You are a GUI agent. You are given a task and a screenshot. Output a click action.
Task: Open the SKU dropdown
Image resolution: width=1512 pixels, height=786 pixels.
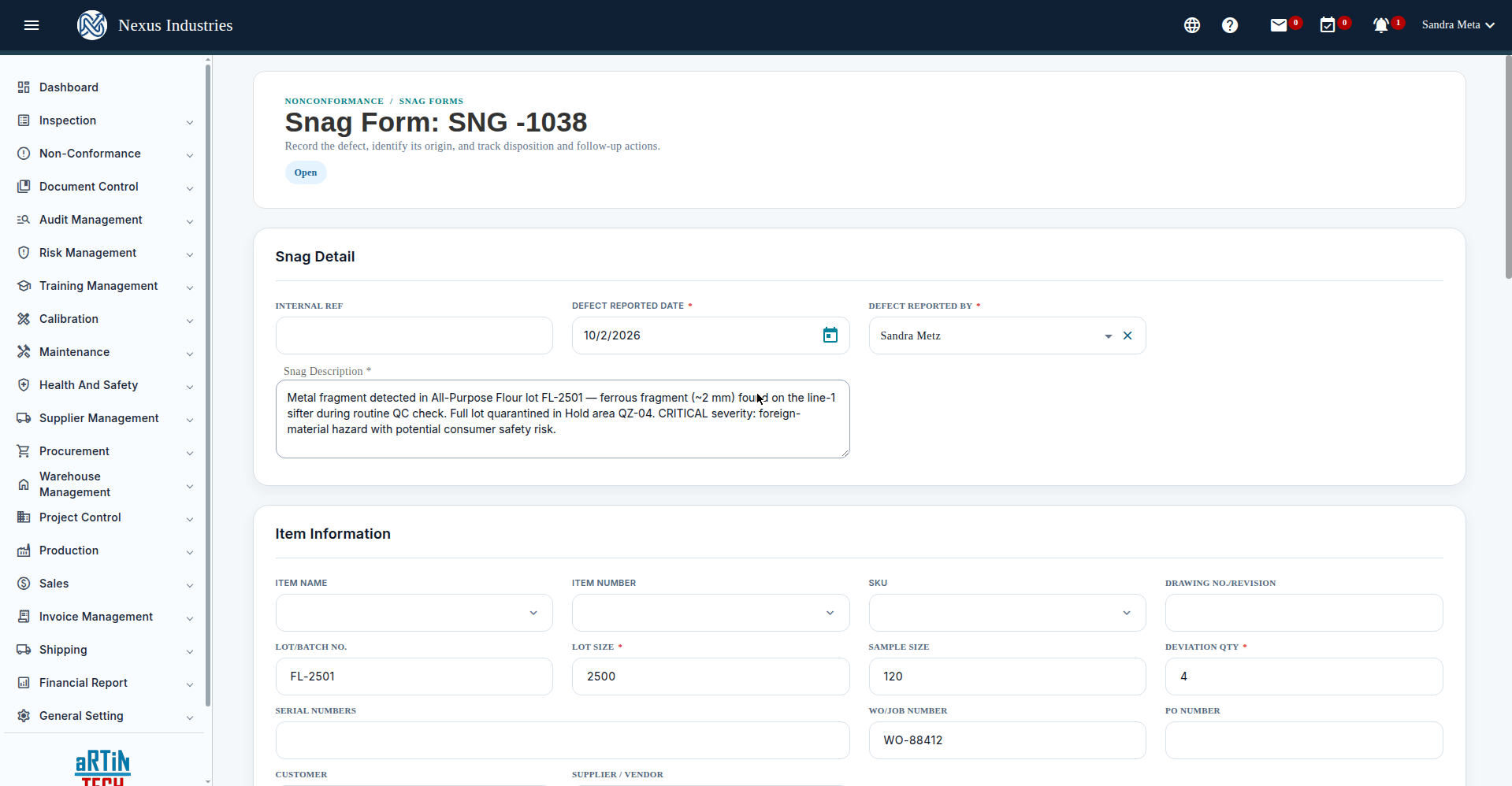pyautogui.click(x=1007, y=613)
